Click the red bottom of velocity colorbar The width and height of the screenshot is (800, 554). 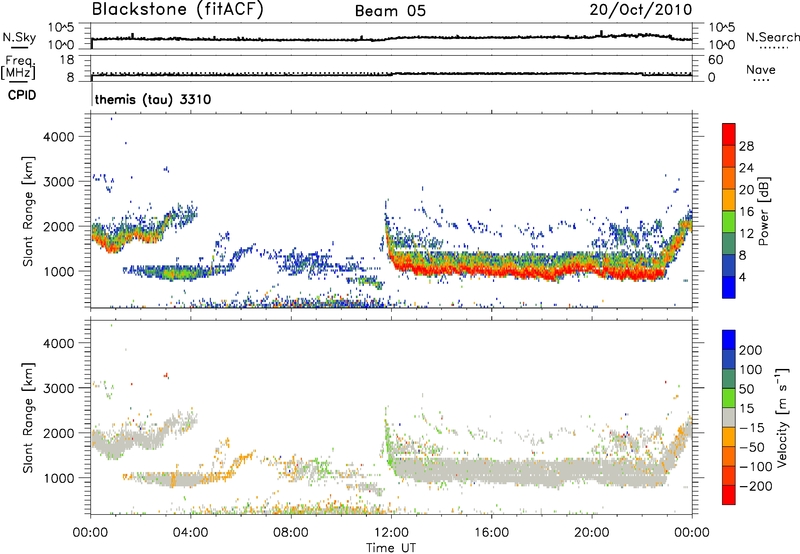[729, 495]
